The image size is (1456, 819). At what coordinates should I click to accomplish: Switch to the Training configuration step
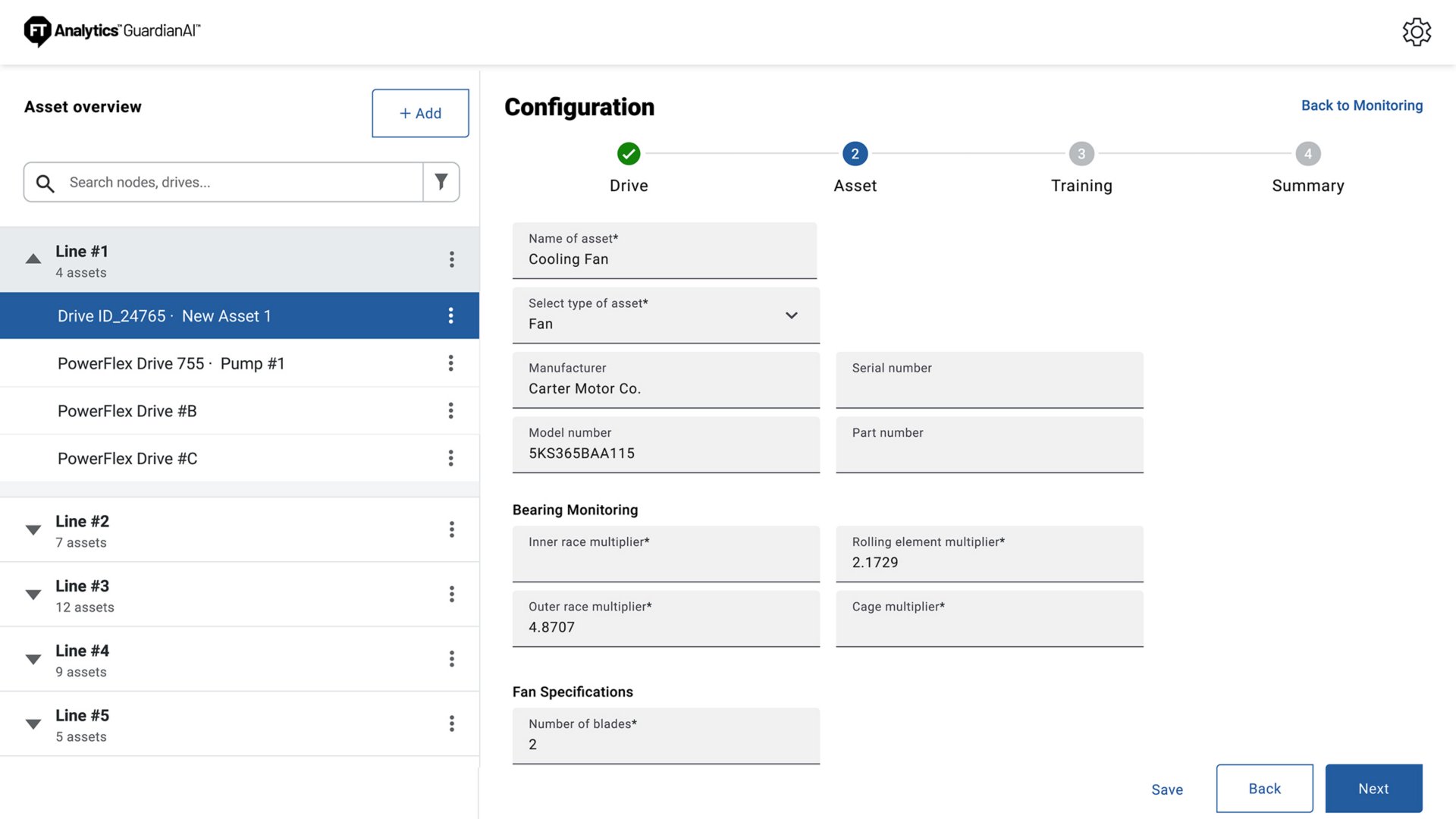tap(1081, 153)
